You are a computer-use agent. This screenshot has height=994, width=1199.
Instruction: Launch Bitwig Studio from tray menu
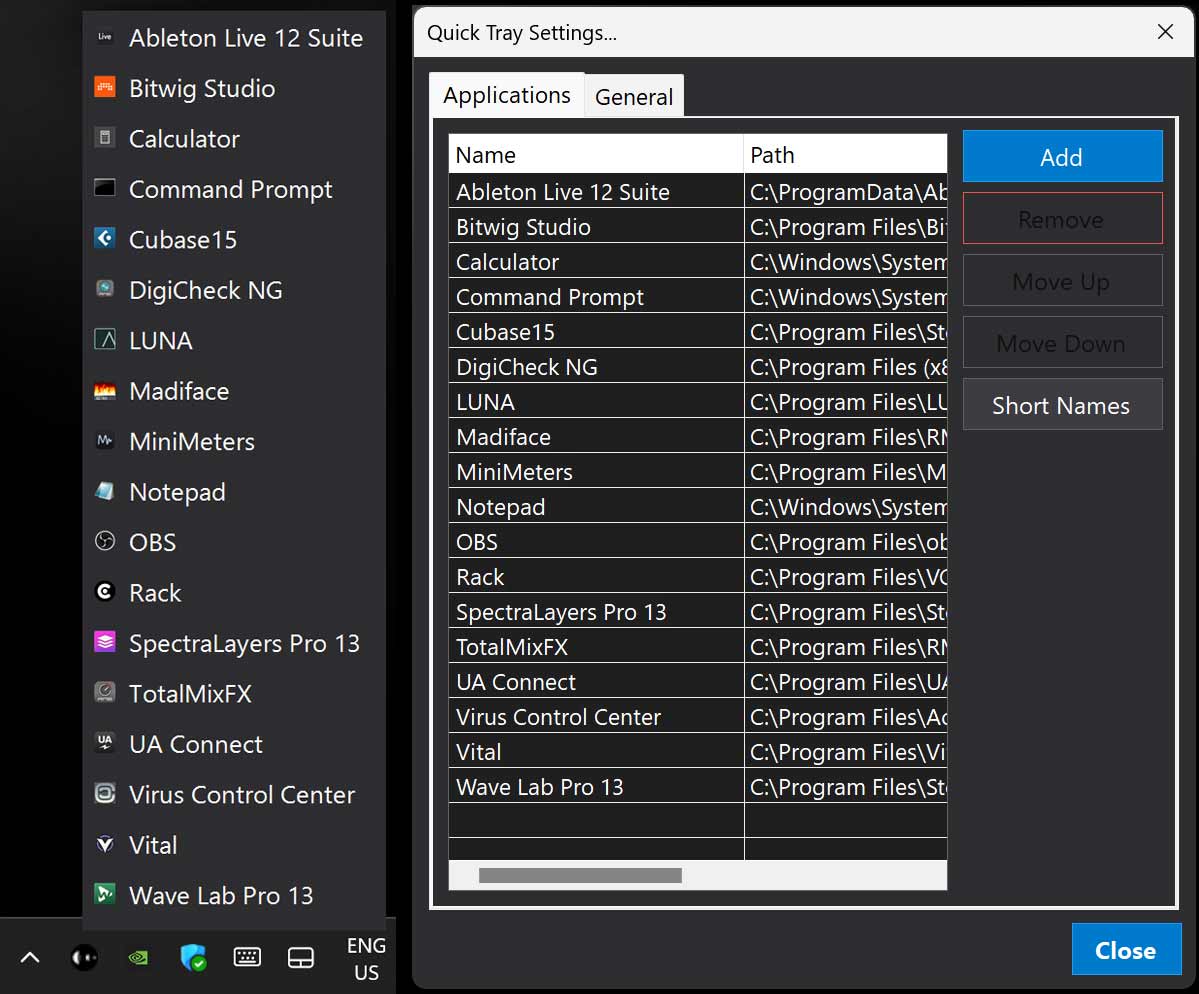click(234, 87)
